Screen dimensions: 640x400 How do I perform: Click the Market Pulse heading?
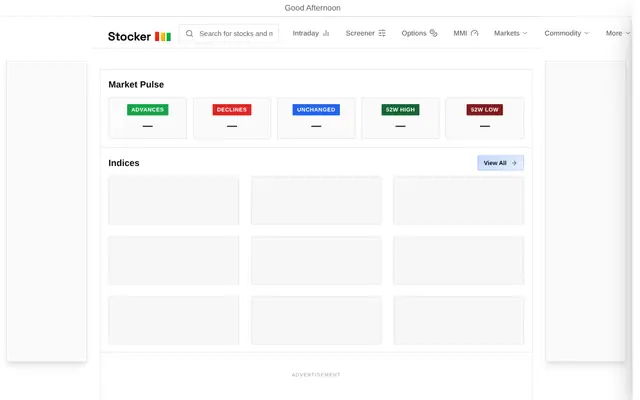coord(136,84)
